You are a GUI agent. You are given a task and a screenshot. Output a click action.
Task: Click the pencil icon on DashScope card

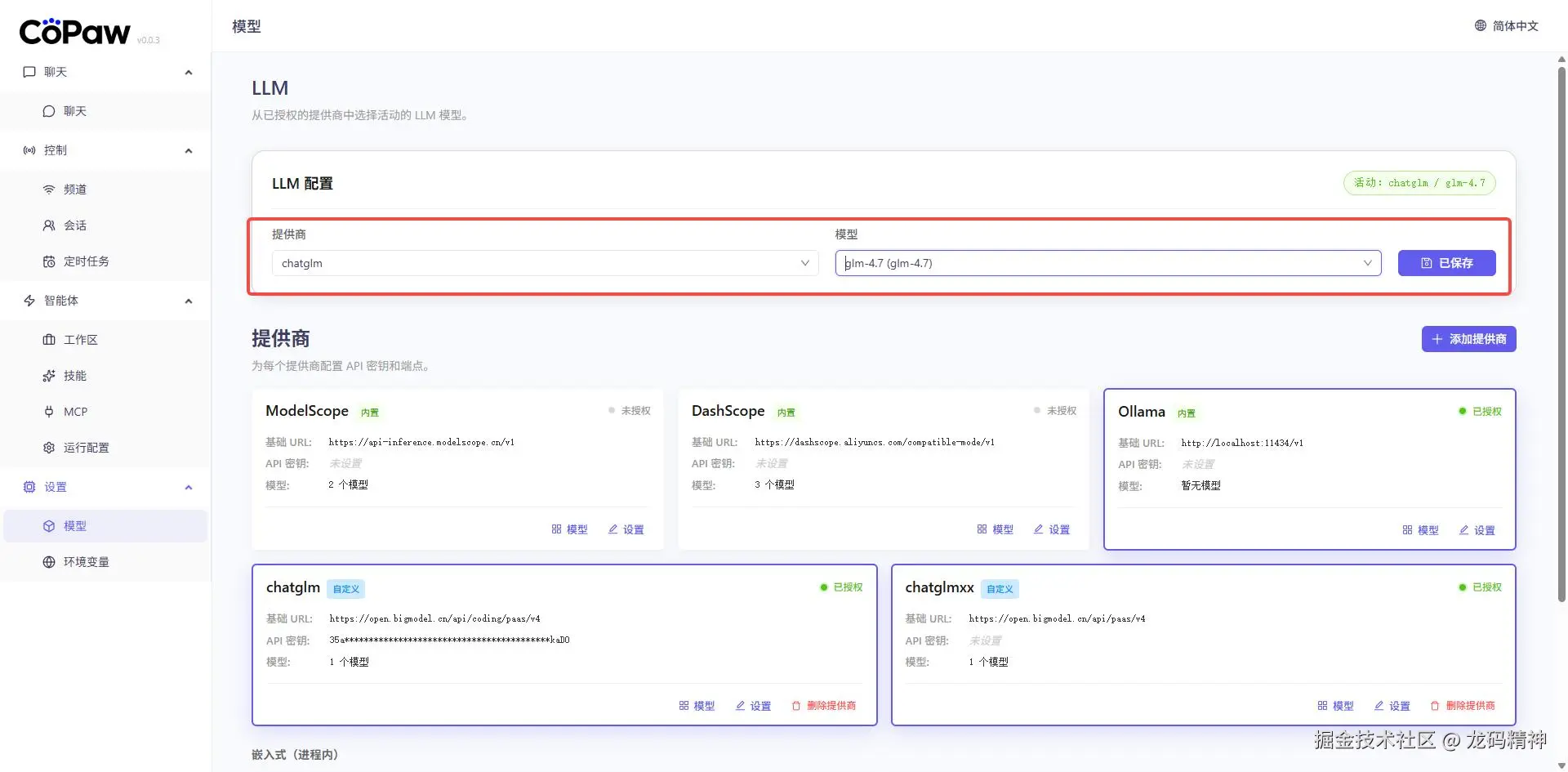coord(1039,529)
